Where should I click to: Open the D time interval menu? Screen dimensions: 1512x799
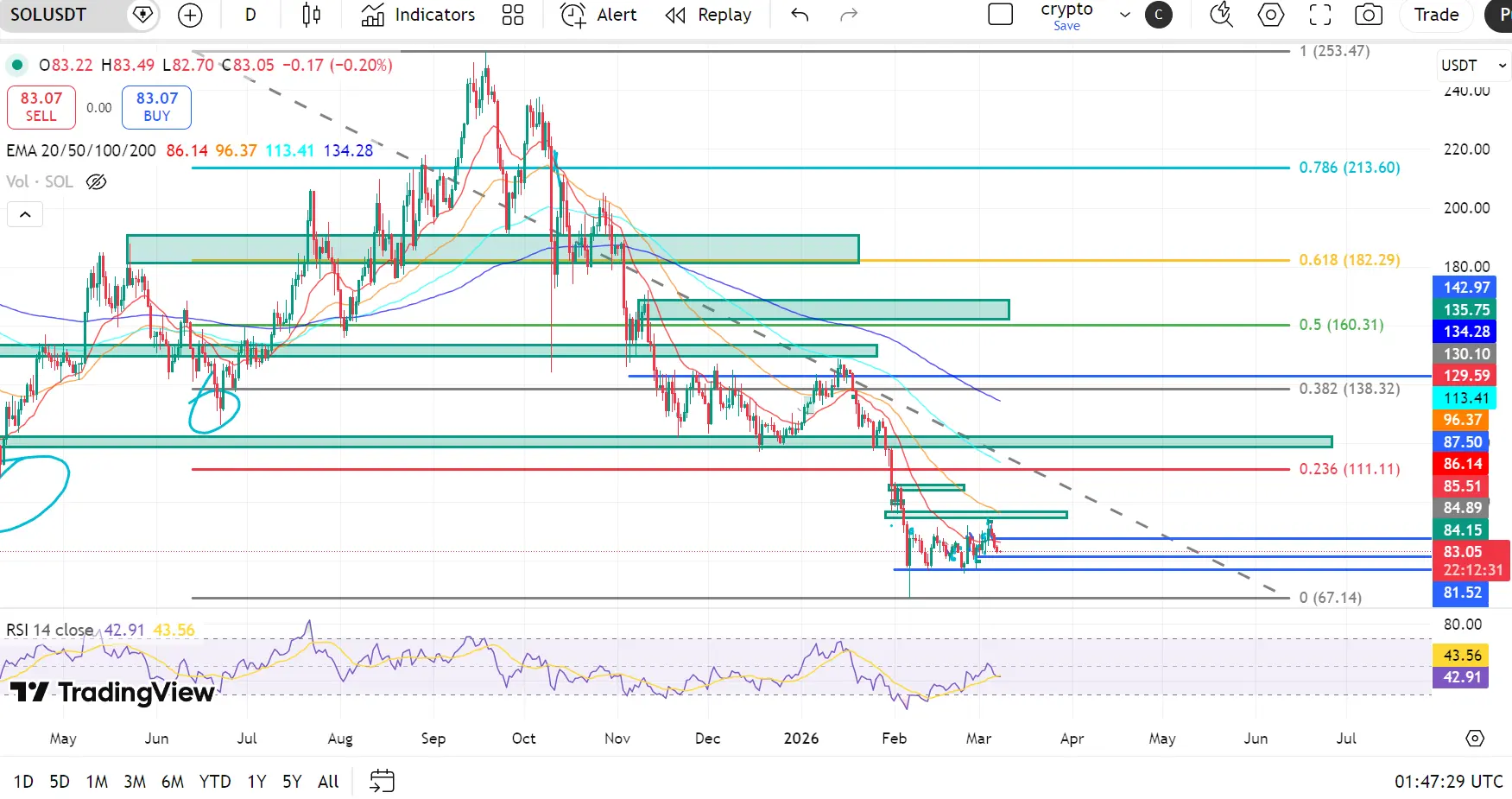(250, 15)
